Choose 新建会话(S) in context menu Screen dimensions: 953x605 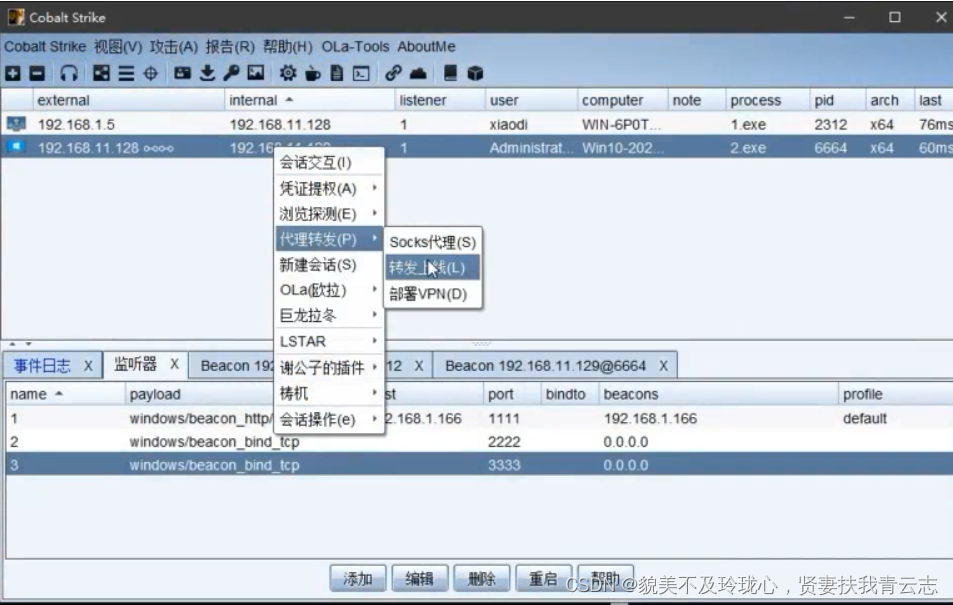pos(329,264)
